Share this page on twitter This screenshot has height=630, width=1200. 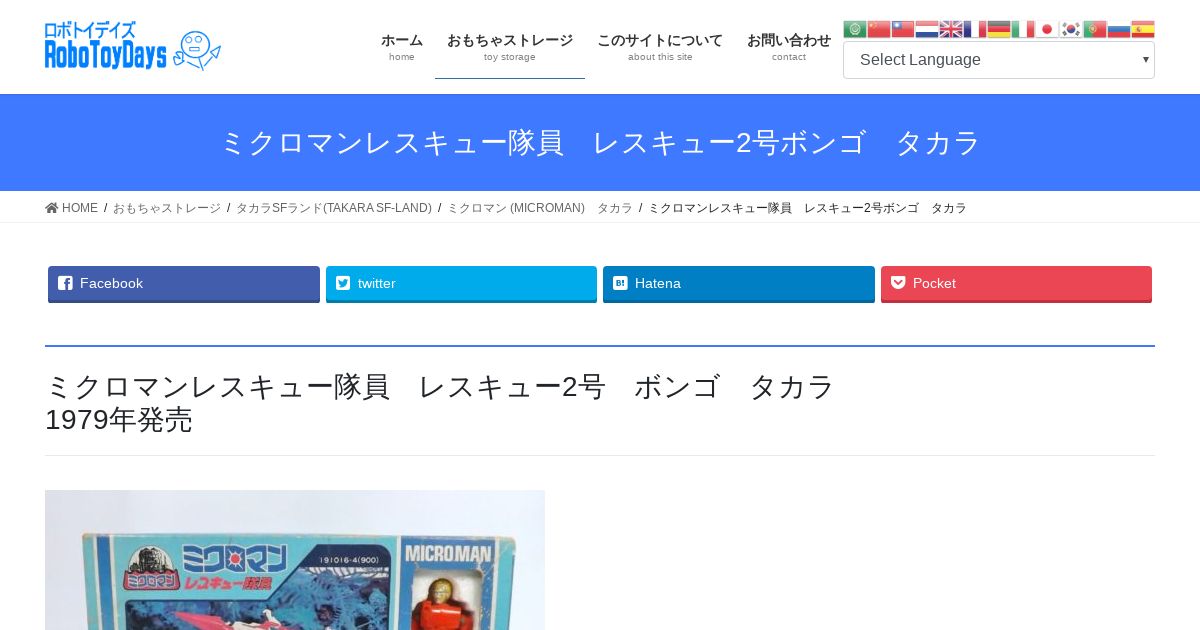point(461,284)
